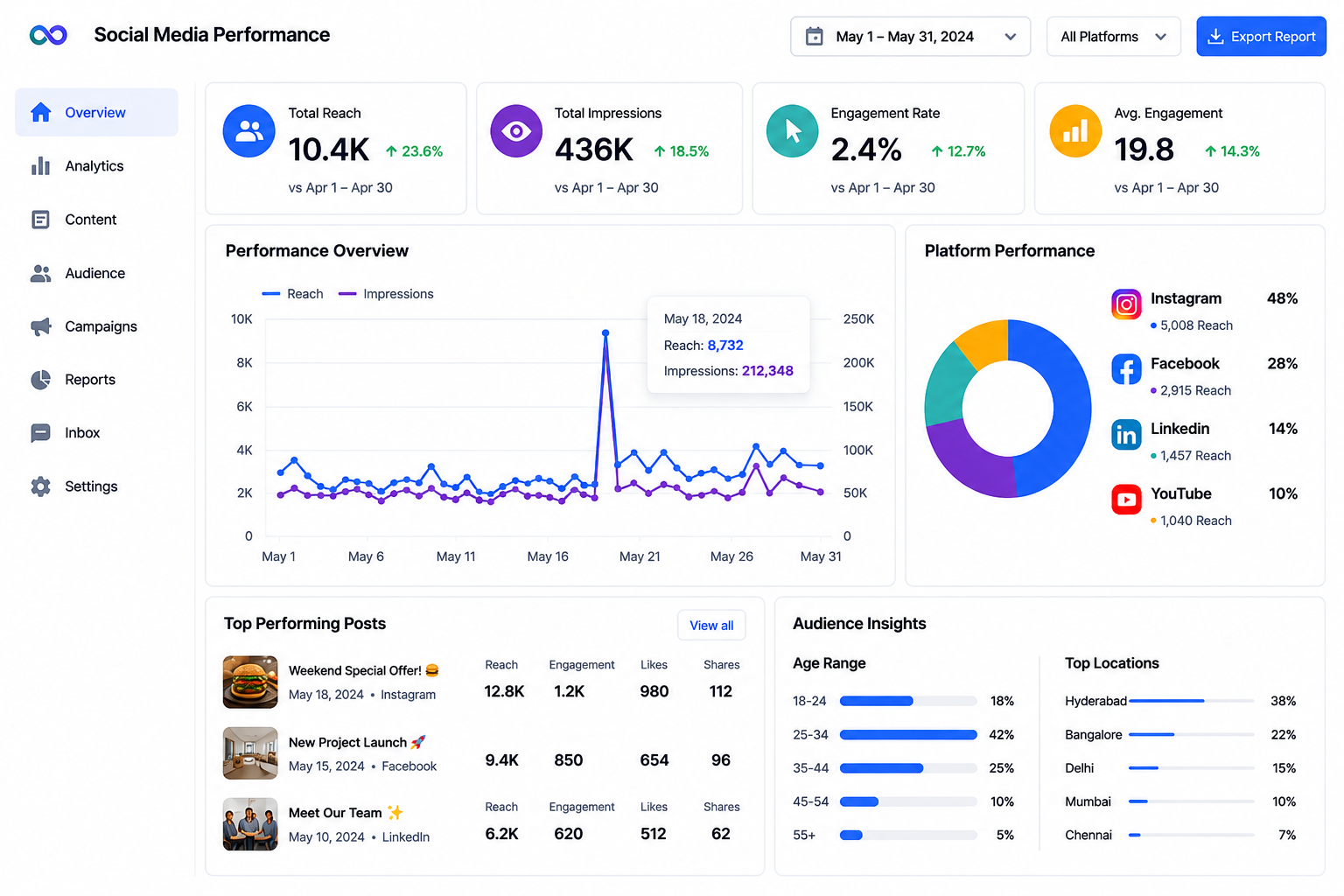This screenshot has height=896, width=1344.
Task: Click tooltip Impressions value 212,348
Action: pos(767,371)
